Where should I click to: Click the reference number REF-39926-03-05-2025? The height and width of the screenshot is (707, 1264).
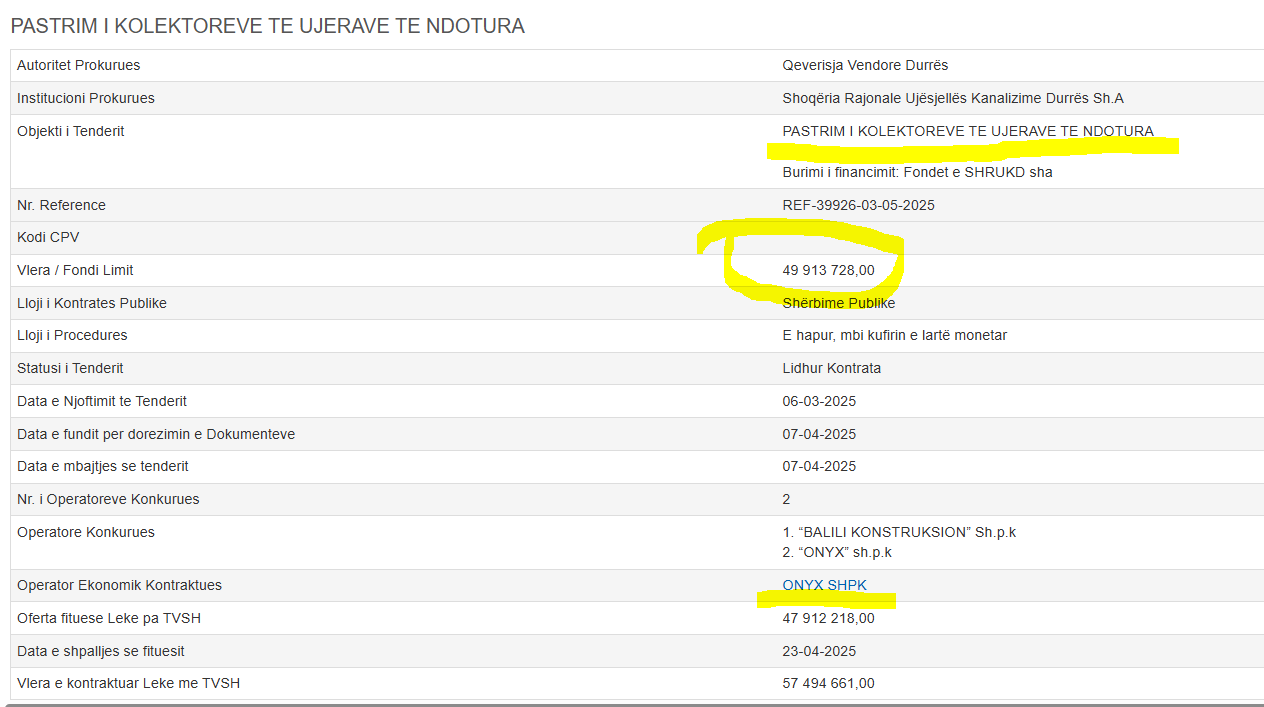pyautogui.click(x=858, y=205)
